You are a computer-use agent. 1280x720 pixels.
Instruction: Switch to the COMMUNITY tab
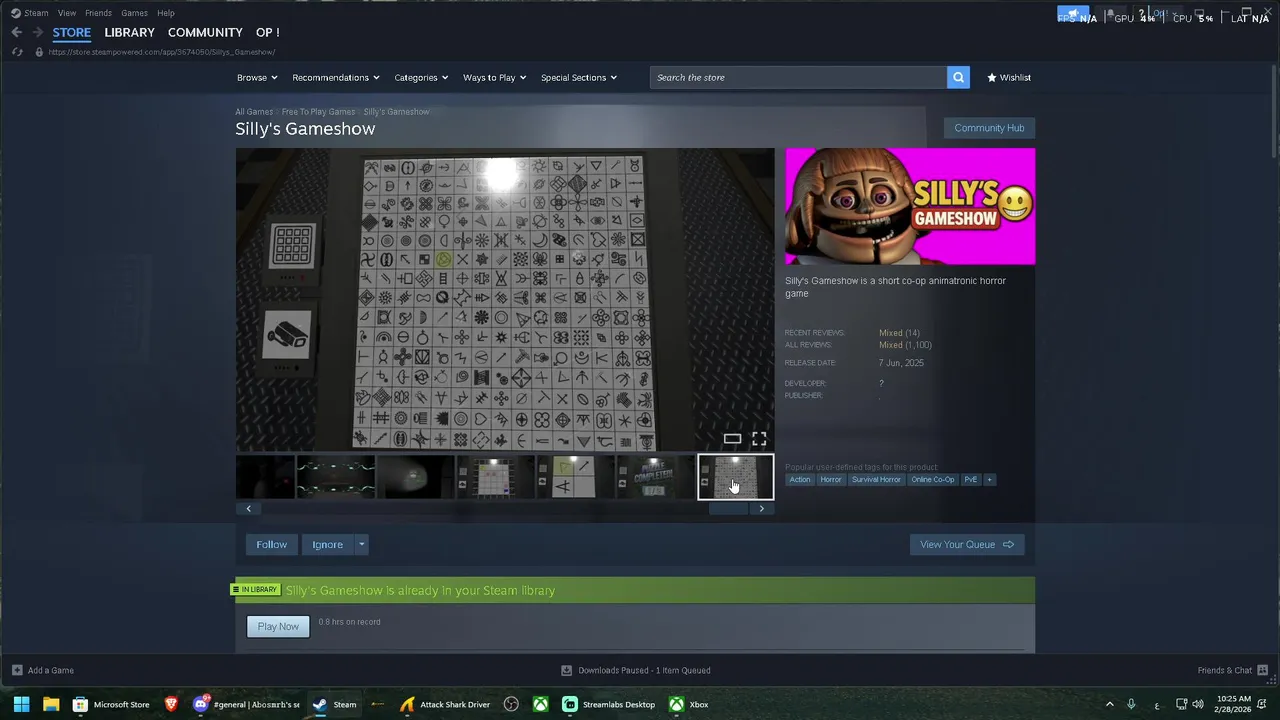pyautogui.click(x=205, y=32)
